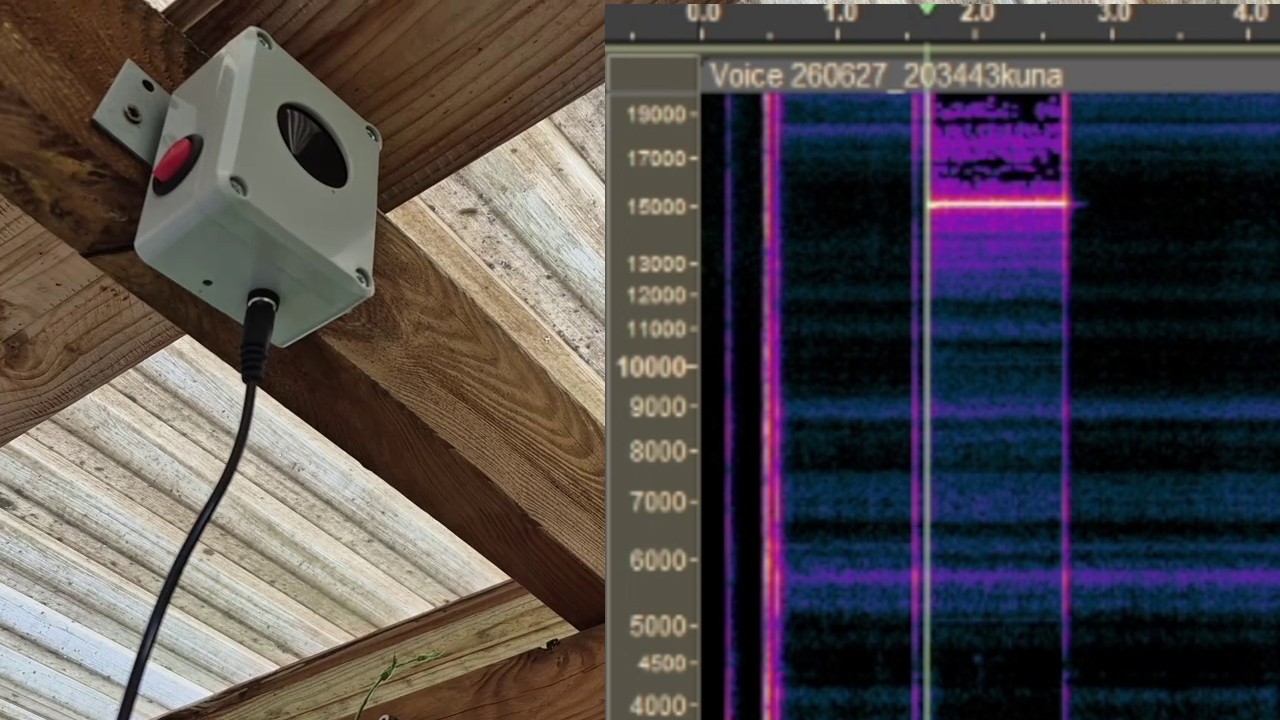1280x720 pixels.
Task: Click the 12000 label on the frequency scale
Action: click(x=655, y=295)
